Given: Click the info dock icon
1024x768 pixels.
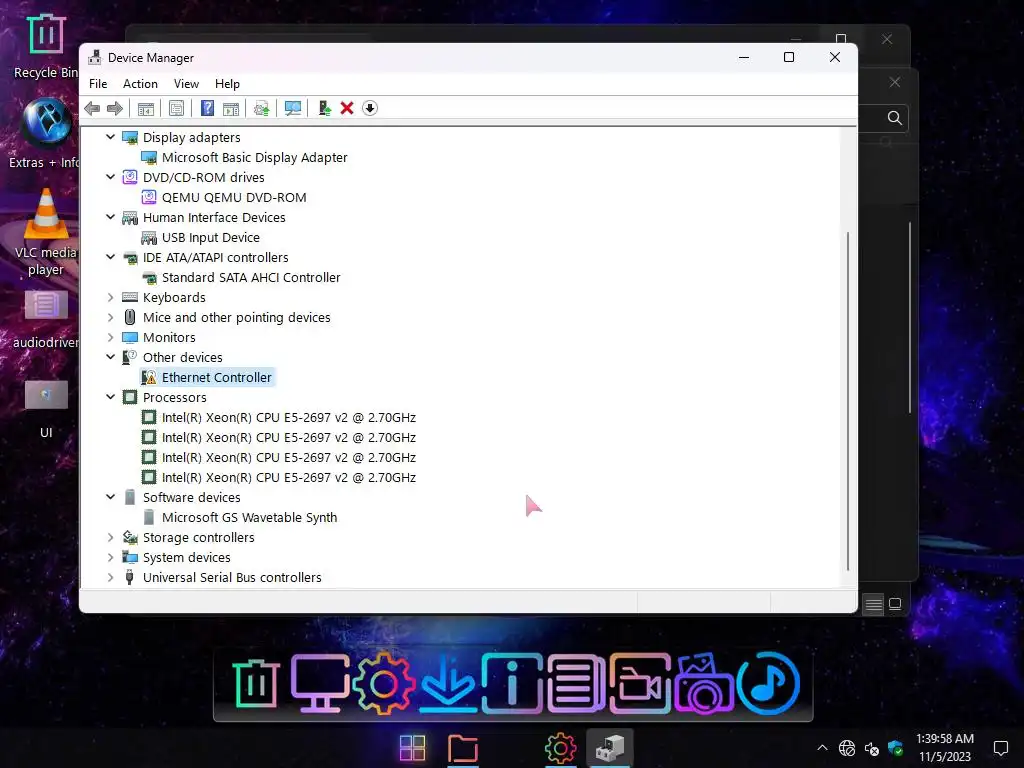Looking at the screenshot, I should pyautogui.click(x=512, y=683).
